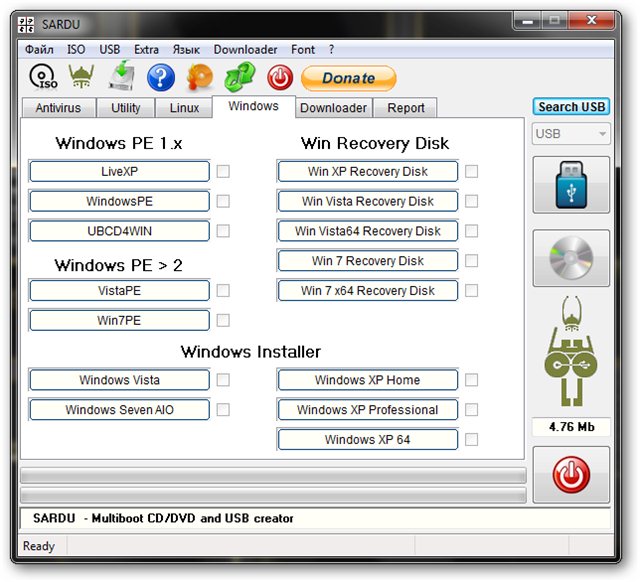Enable the Win 7 x64 Recovery Disk checkbox
Viewport: 640px width, 582px height.
pos(471,290)
